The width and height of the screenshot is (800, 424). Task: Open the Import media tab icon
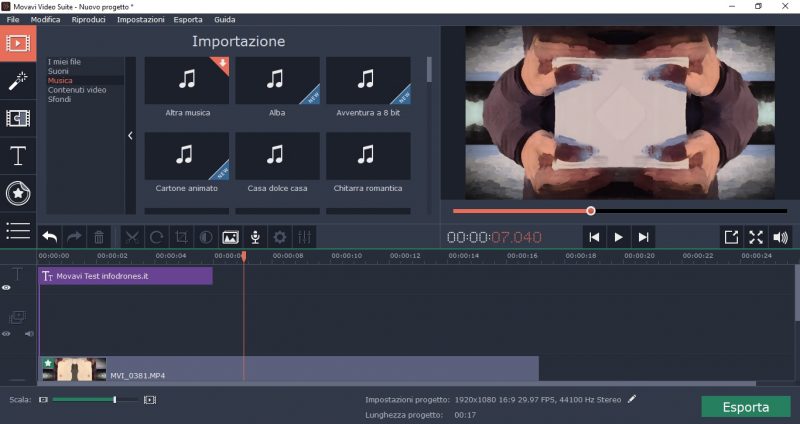18,43
